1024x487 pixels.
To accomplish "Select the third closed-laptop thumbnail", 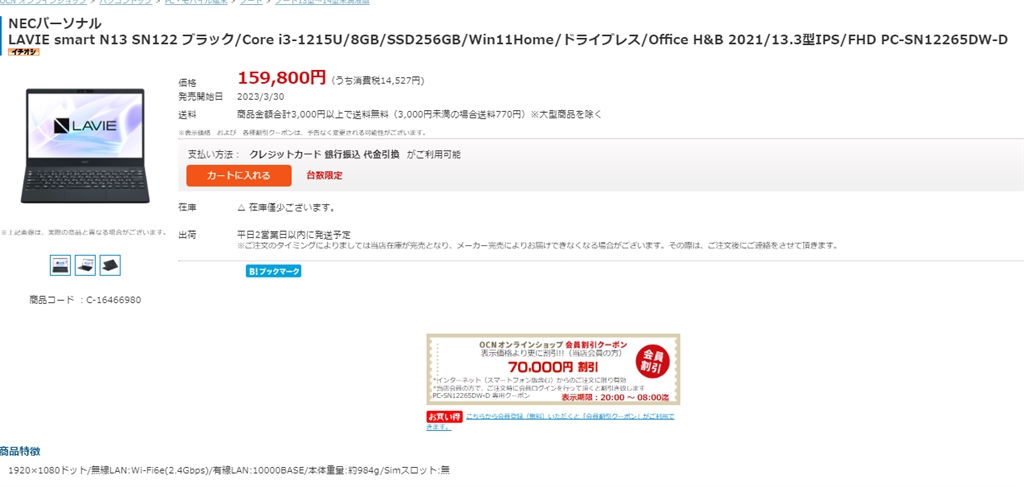I will pyautogui.click(x=110, y=265).
